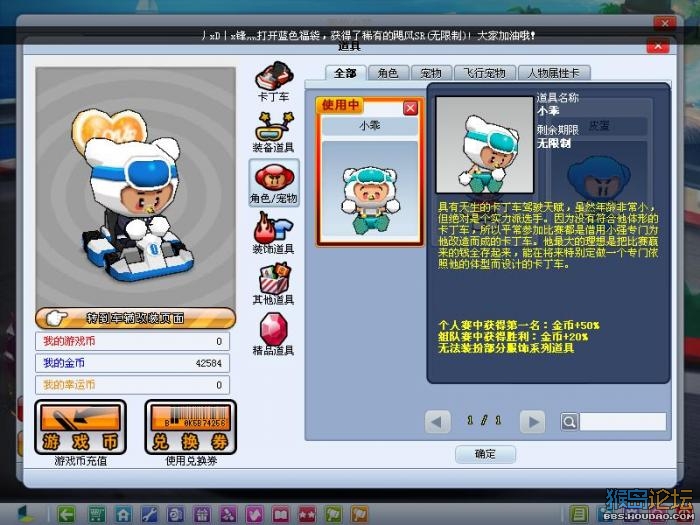Image resolution: width=700 pixels, height=525 pixels.
Task: Click the magnifier search icon
Action: point(570,421)
